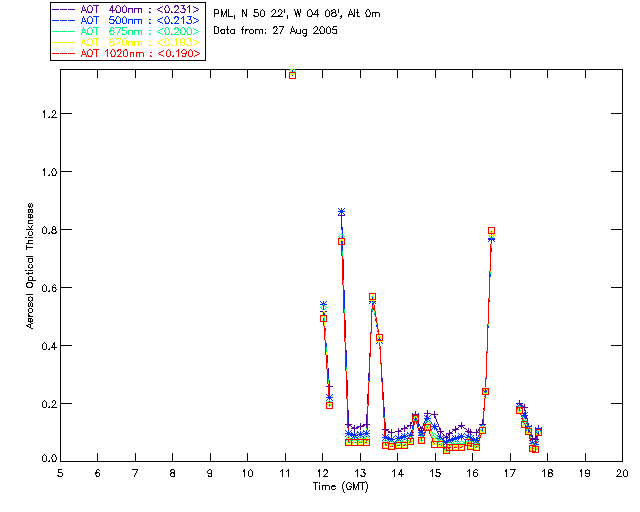Click the 1.2 y-axis tick label
The image size is (640, 512).
click(49, 114)
